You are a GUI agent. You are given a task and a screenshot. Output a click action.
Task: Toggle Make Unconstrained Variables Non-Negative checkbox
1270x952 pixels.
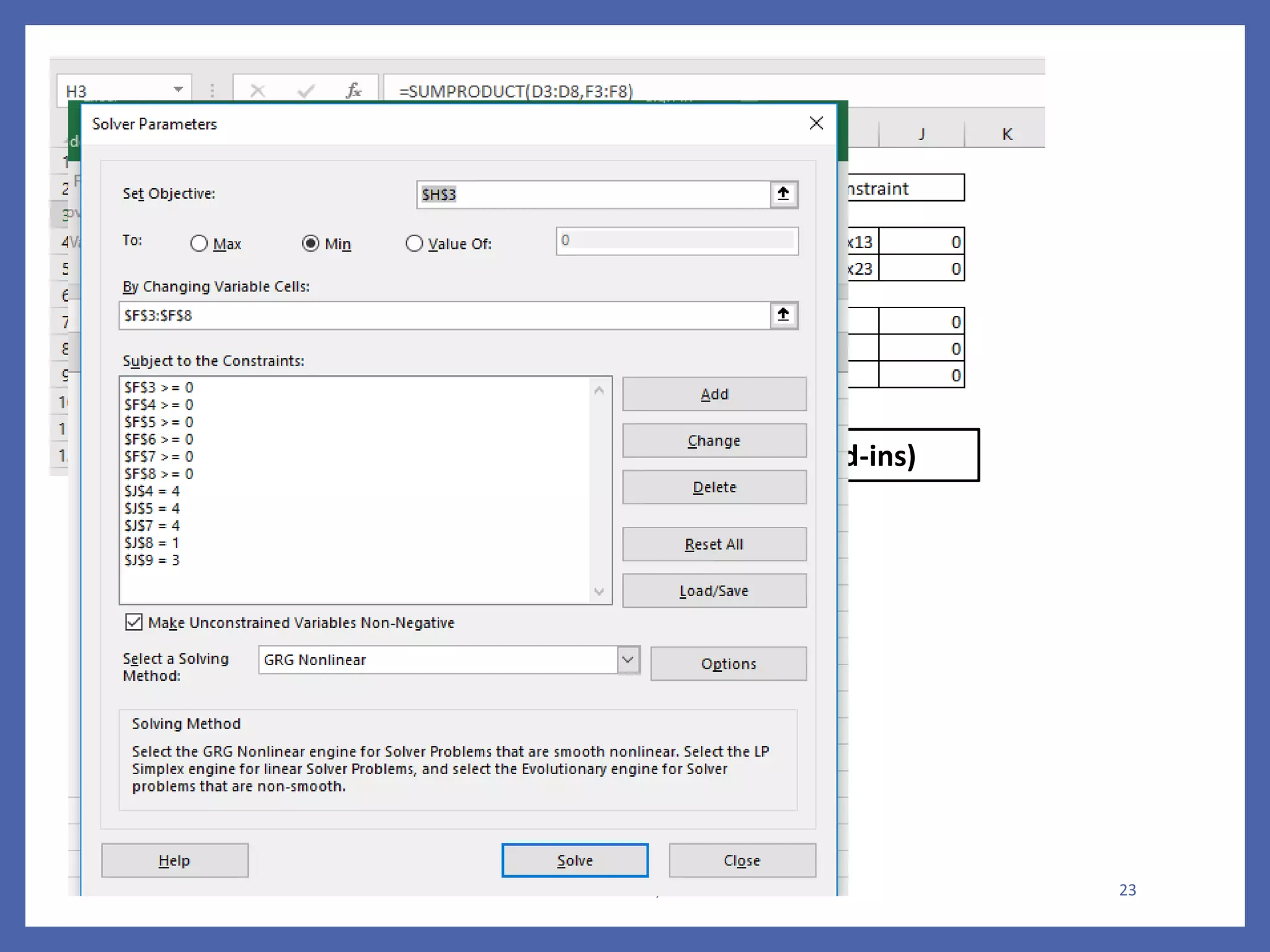[x=133, y=622]
